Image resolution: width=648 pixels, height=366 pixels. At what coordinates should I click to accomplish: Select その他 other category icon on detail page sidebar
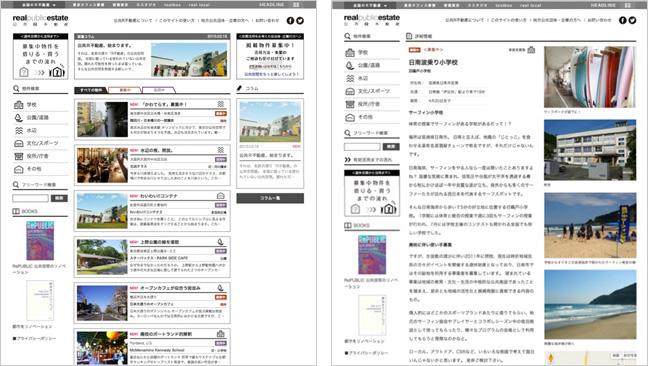pos(350,117)
